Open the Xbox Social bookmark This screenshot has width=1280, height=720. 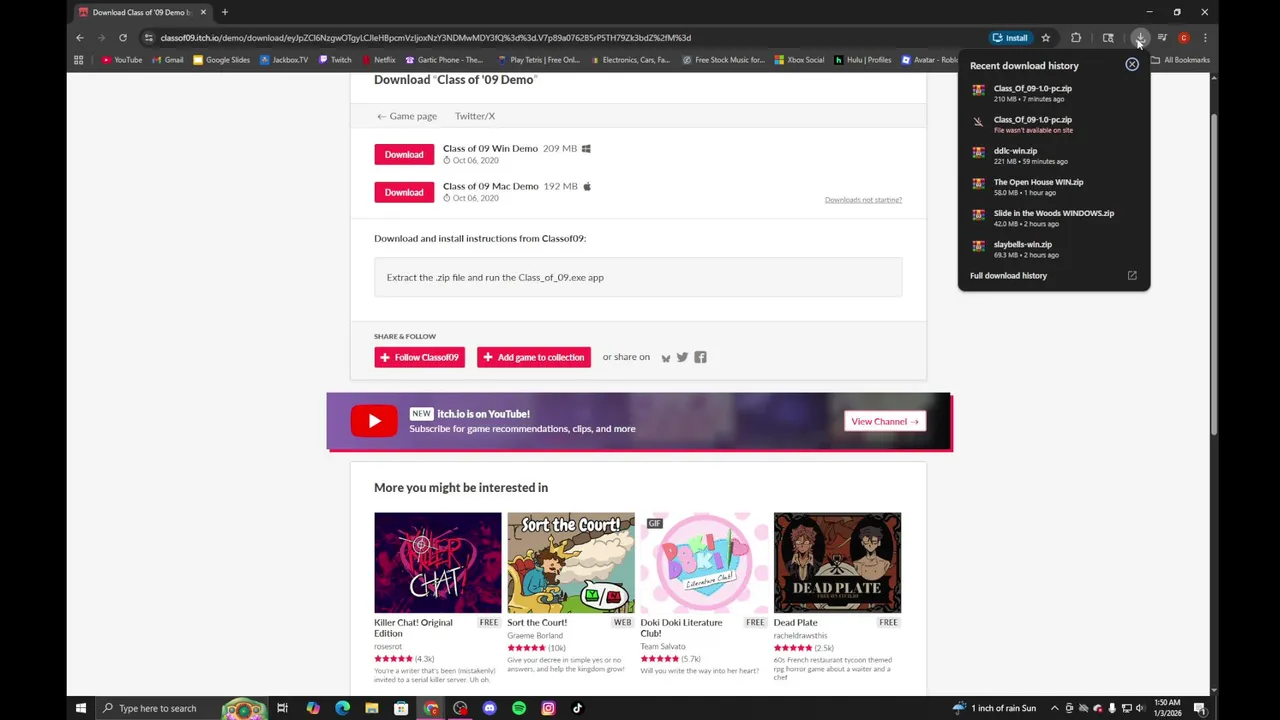pyautogui.click(x=799, y=60)
